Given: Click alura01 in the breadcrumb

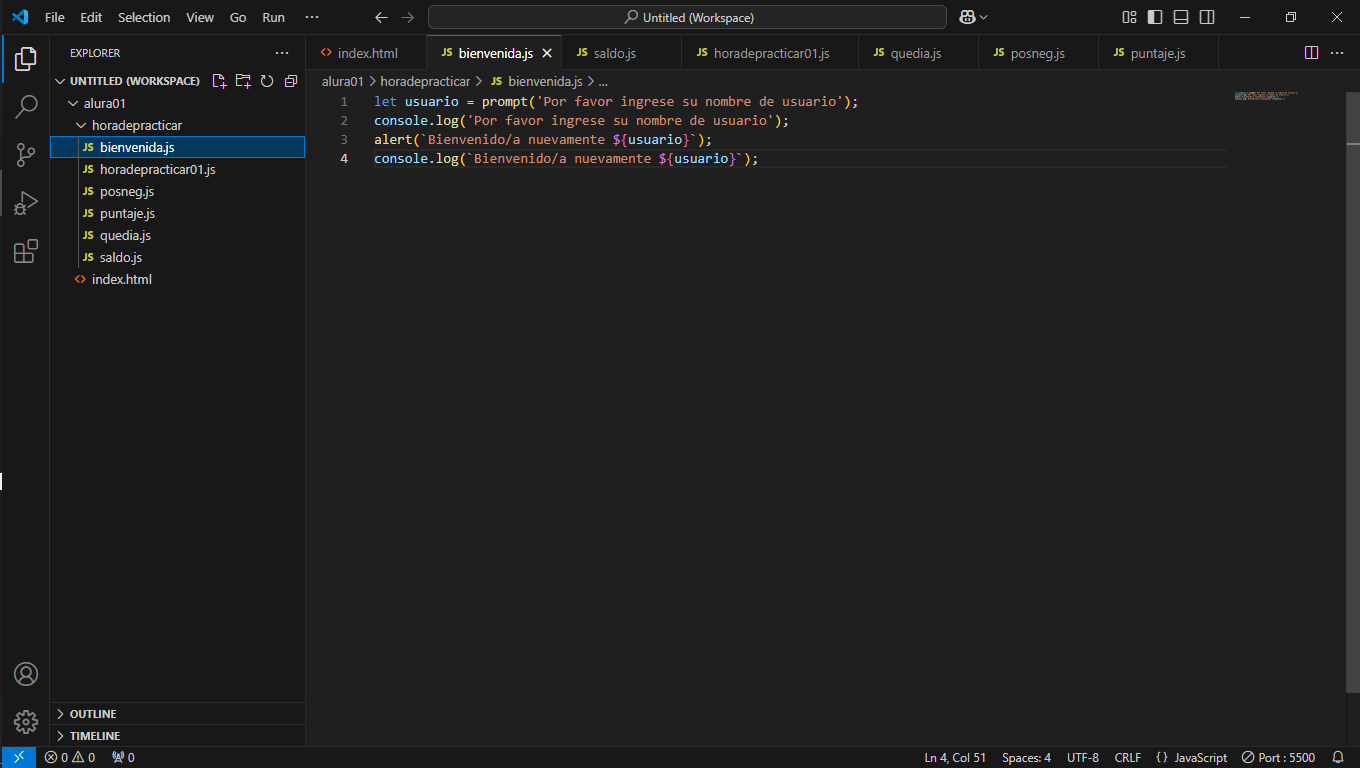Looking at the screenshot, I should coord(343,81).
